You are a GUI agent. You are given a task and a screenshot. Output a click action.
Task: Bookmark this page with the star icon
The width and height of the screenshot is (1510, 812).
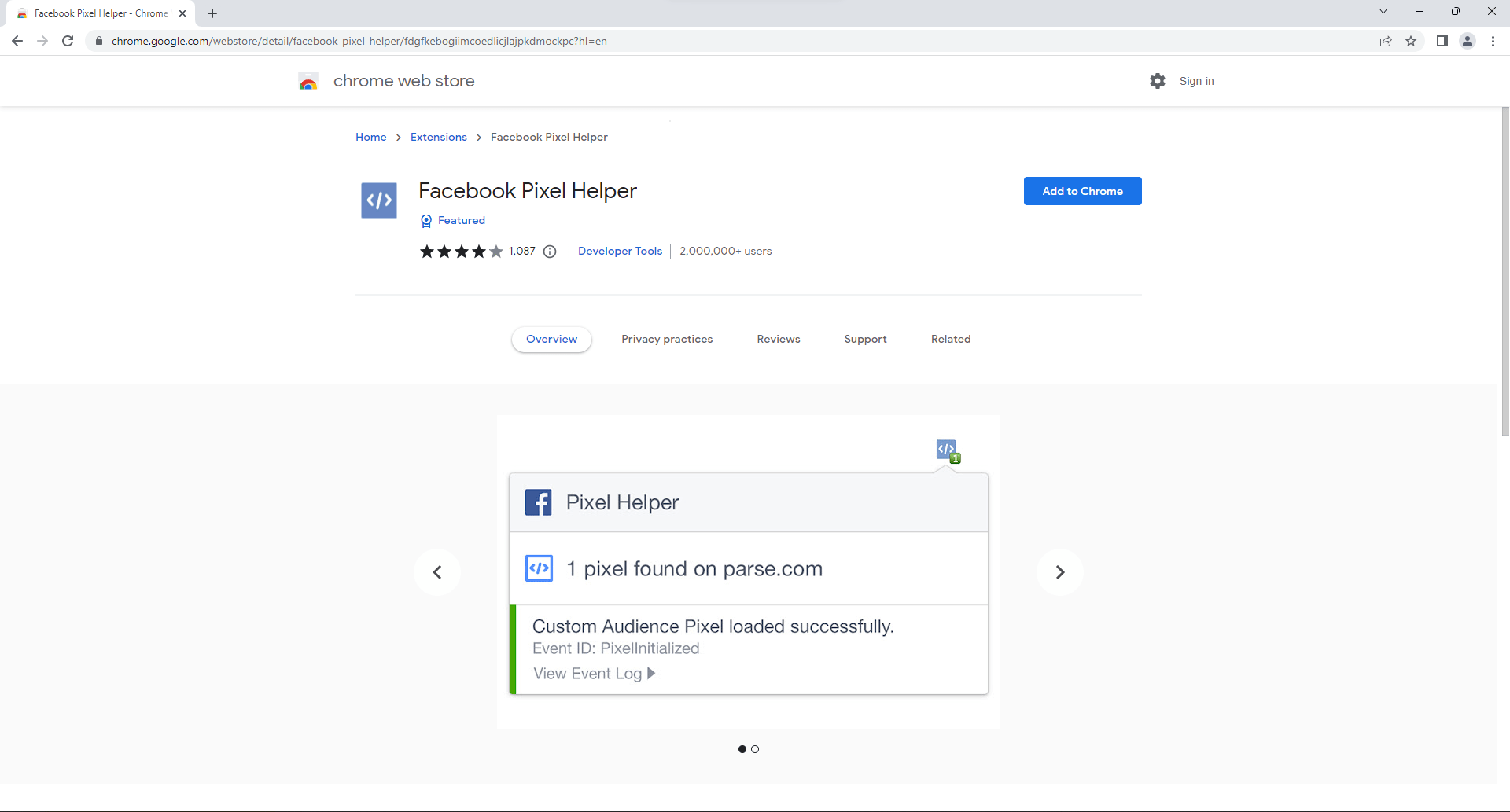click(x=1411, y=41)
